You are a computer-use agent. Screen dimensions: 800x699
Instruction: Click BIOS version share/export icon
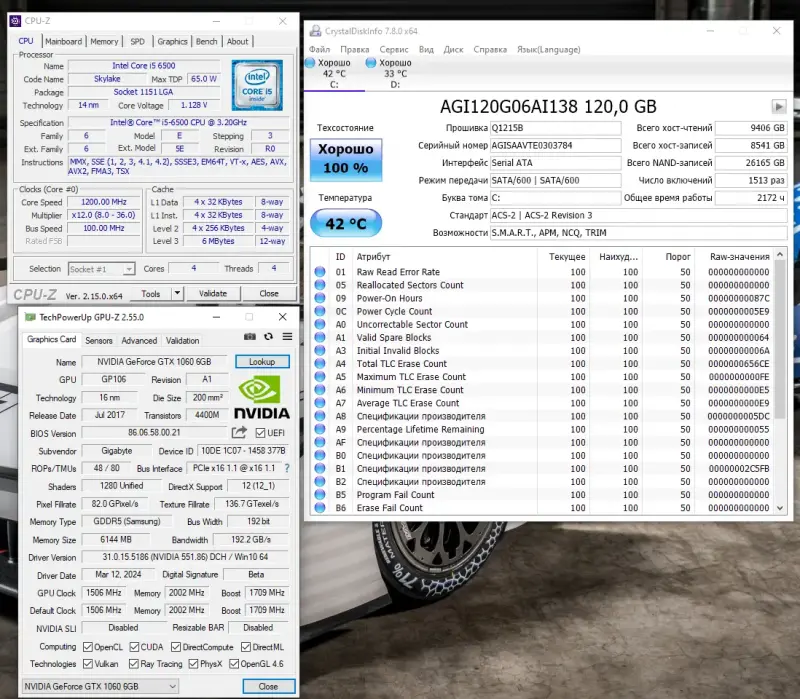239,433
